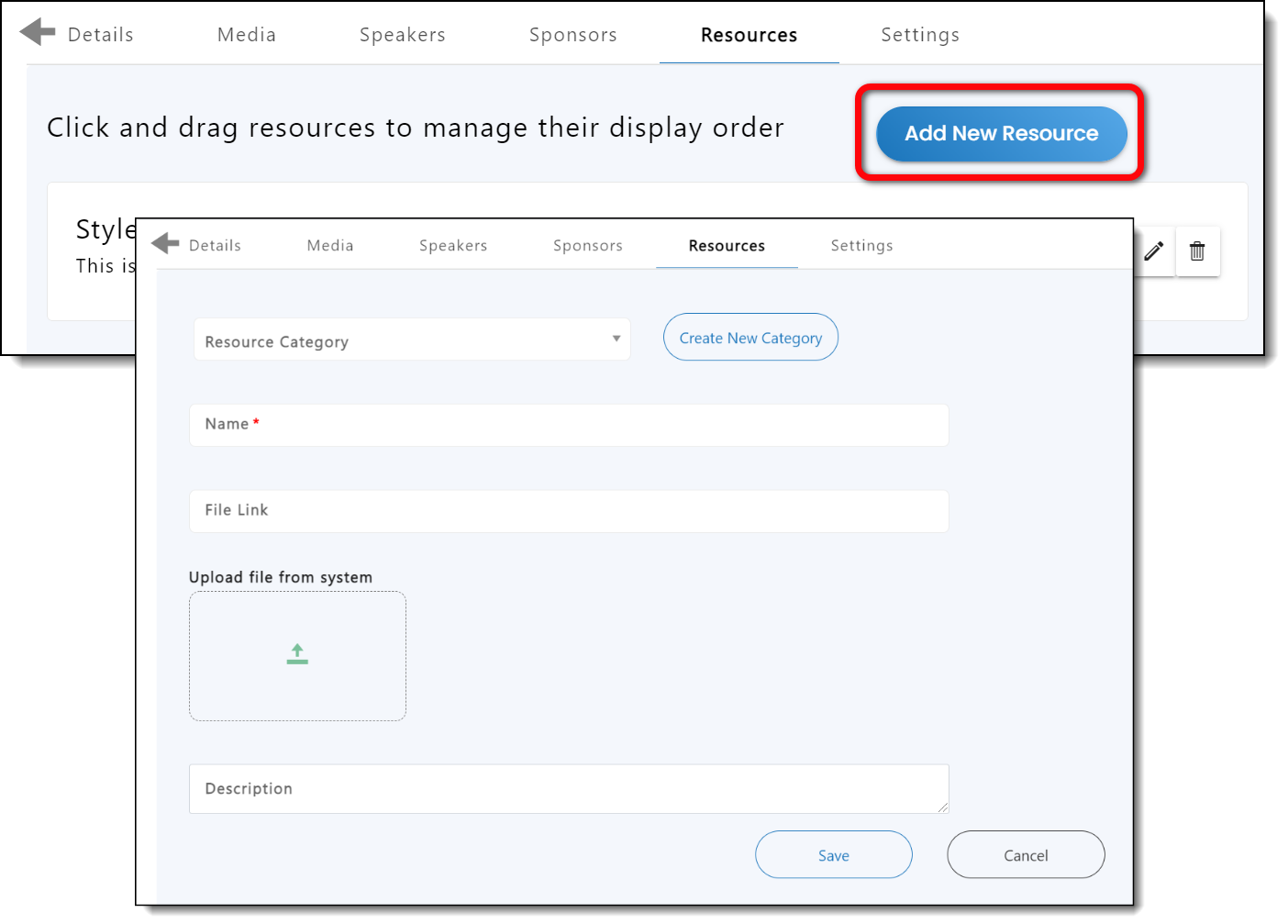Screen dimensions: 1288x924
Task: Save the new resource
Action: click(833, 855)
